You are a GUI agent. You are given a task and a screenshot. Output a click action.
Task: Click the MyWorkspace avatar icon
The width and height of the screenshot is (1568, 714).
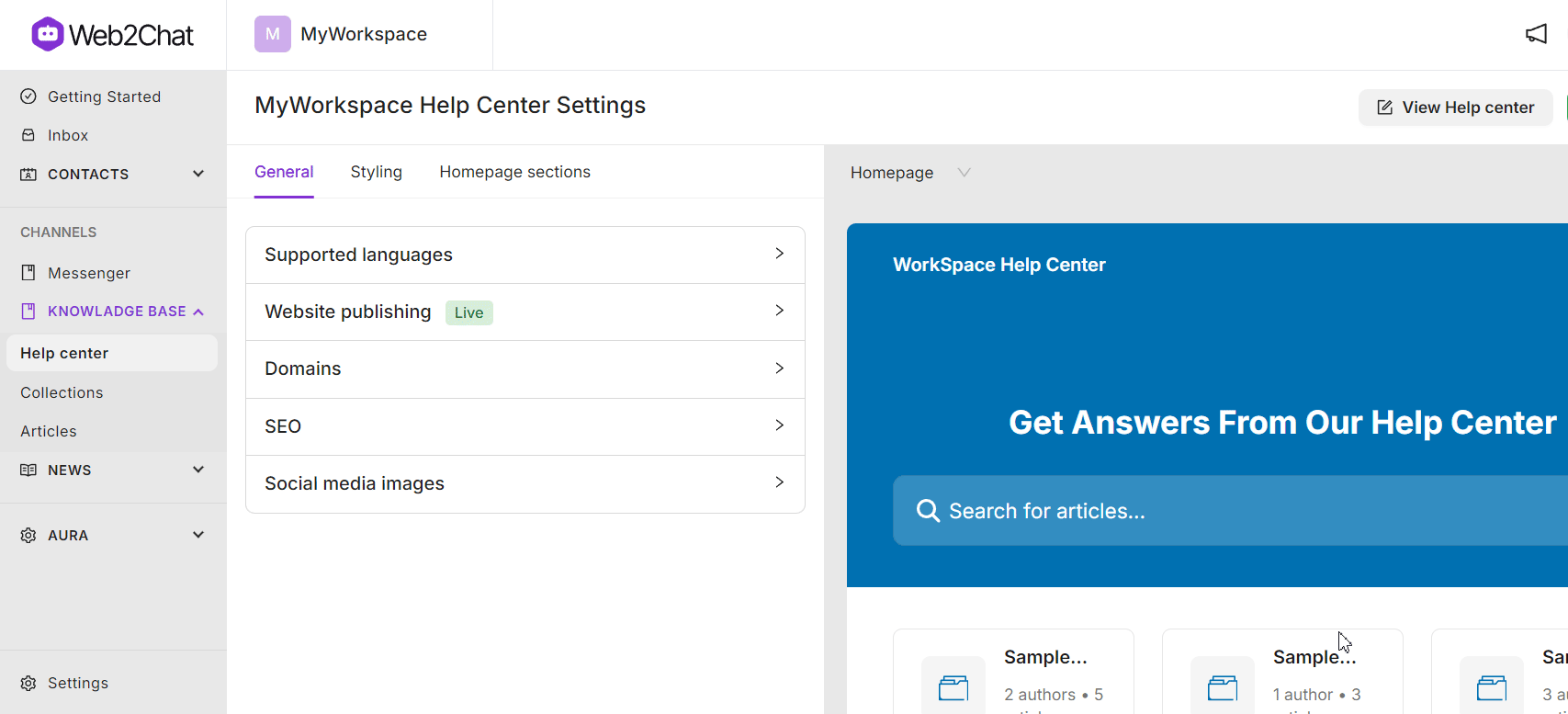click(x=273, y=34)
